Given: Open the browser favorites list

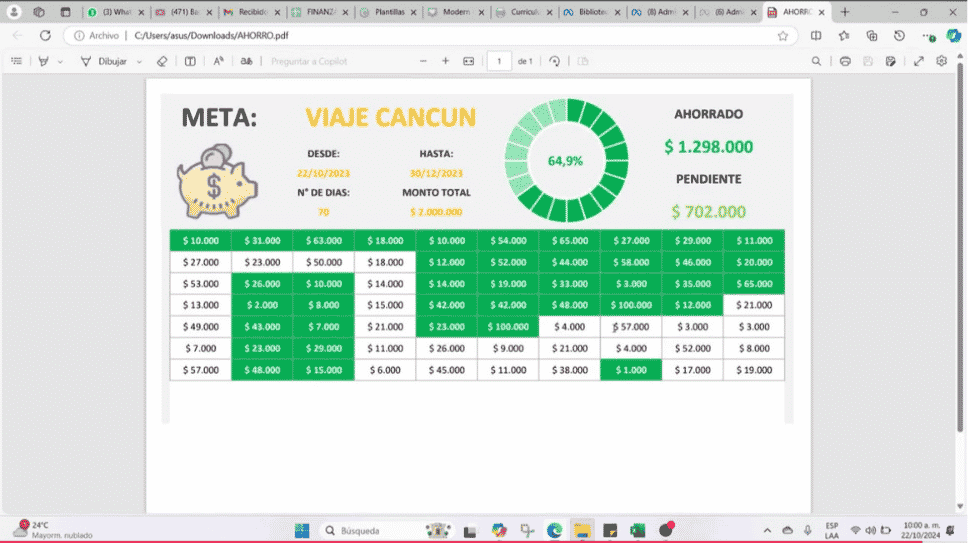Looking at the screenshot, I should [x=844, y=36].
